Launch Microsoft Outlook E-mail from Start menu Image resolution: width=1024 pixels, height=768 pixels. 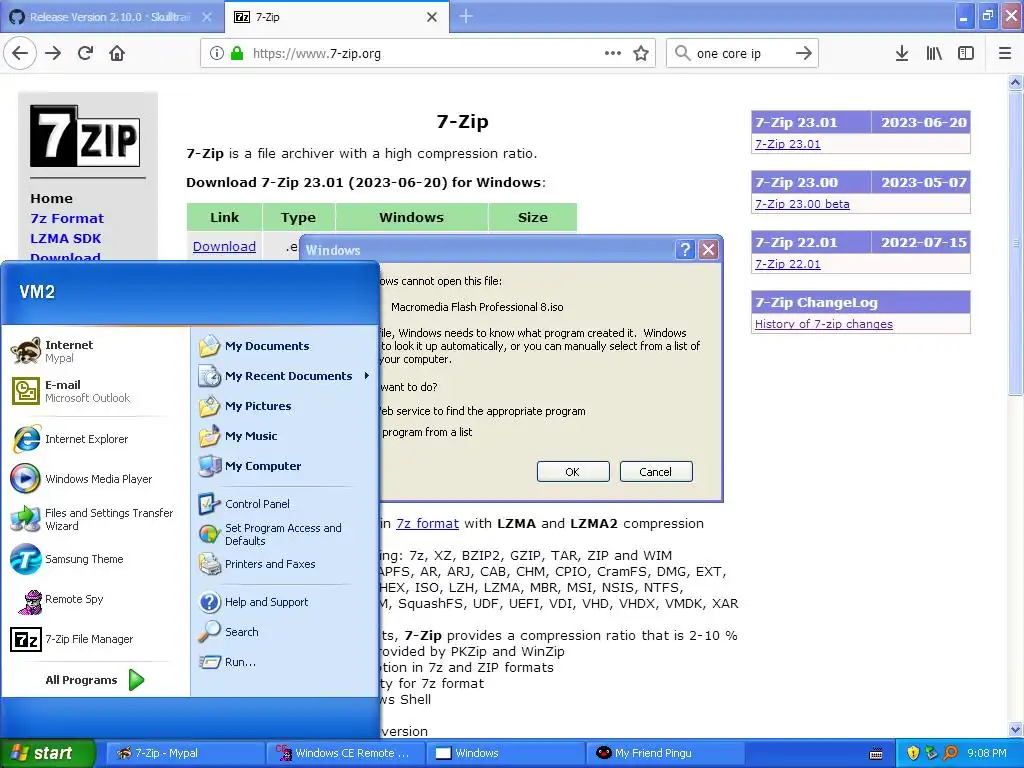(71, 391)
